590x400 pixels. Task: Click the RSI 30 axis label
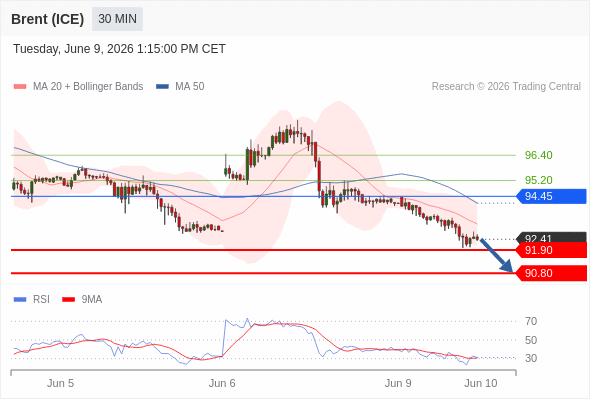tap(531, 358)
